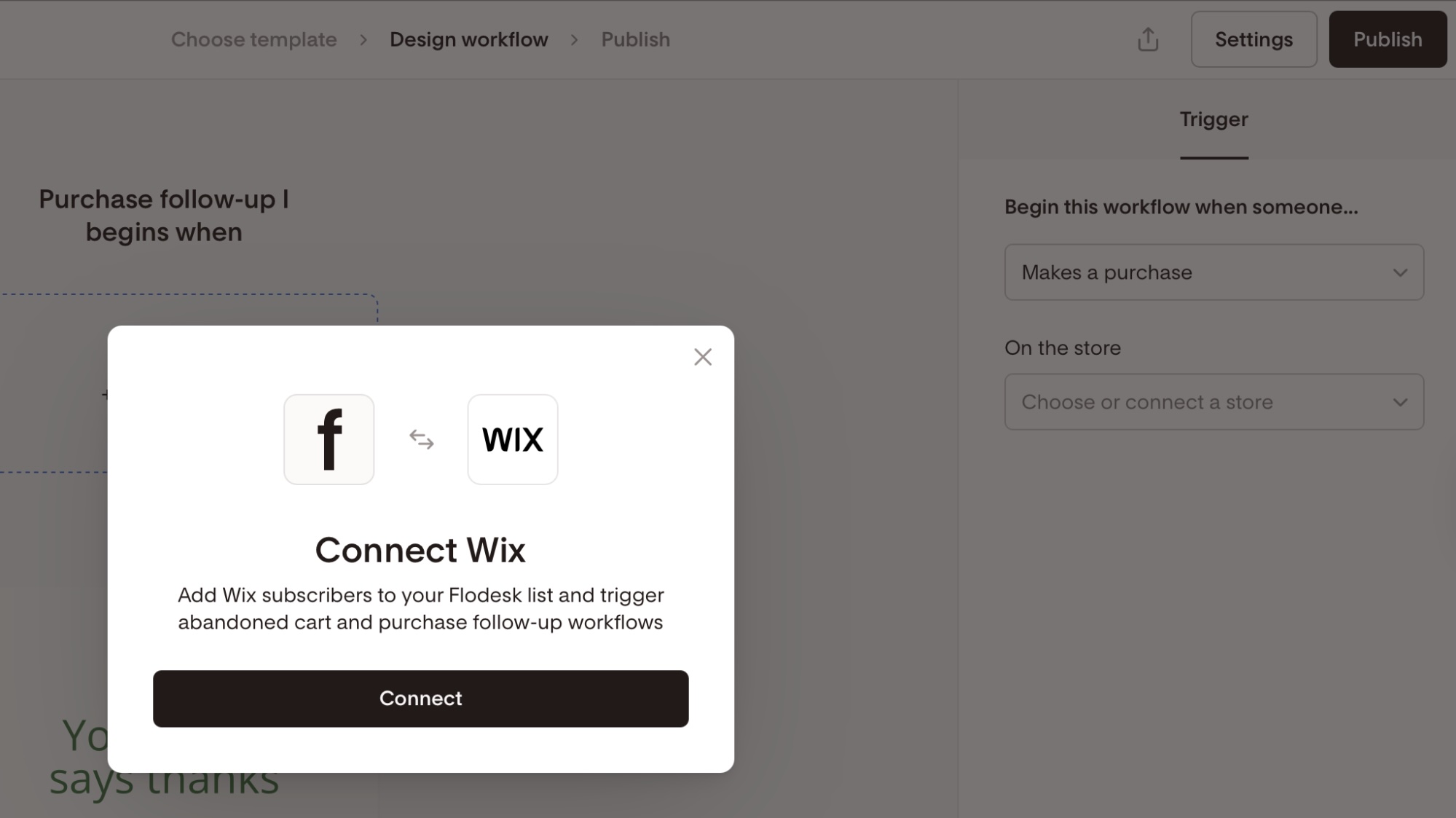This screenshot has height=818, width=1456.
Task: Click chevron arrow on Makes a purchase
Action: (x=1400, y=273)
